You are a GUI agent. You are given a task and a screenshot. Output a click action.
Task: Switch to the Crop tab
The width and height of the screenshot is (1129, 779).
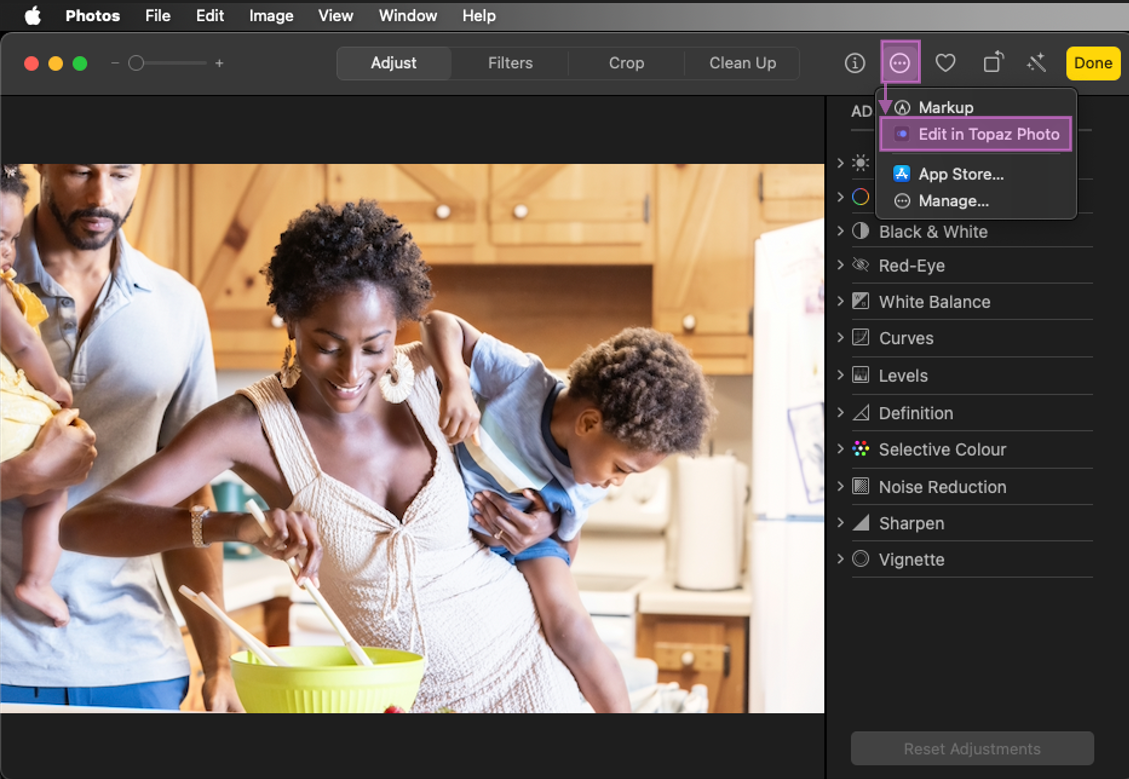click(x=626, y=63)
